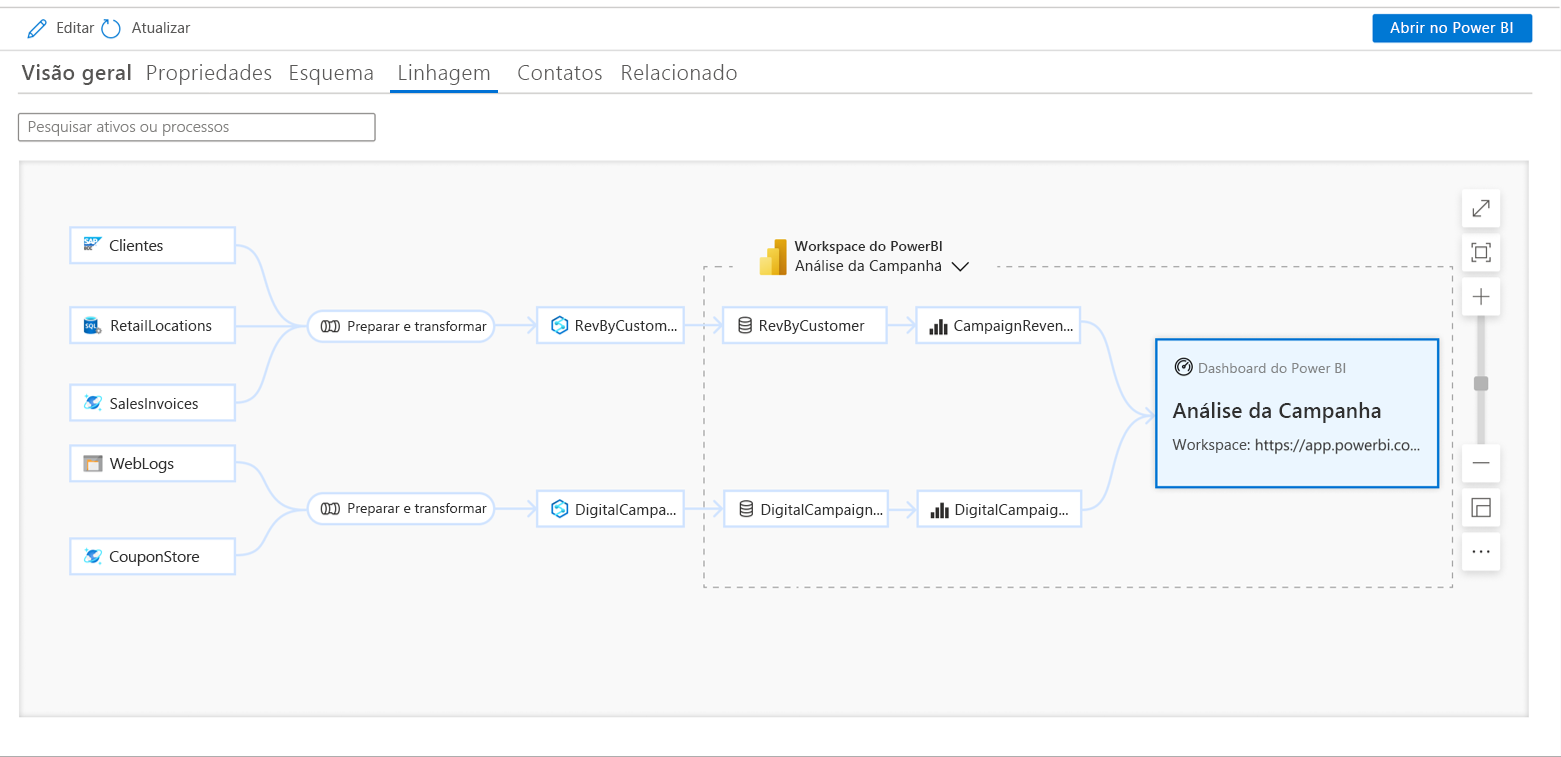
Task: Click the circular Atualizar refresh icon
Action: (112, 29)
